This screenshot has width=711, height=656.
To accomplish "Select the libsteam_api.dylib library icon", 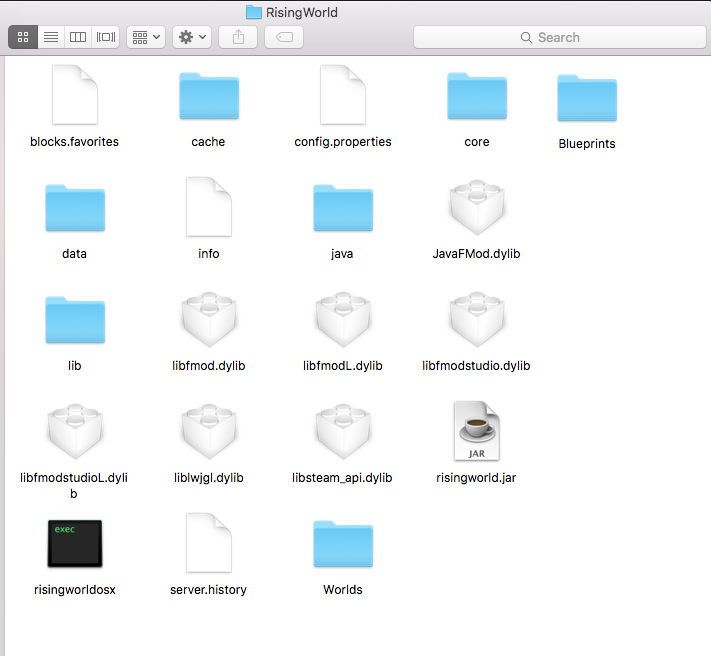I will pos(343,431).
